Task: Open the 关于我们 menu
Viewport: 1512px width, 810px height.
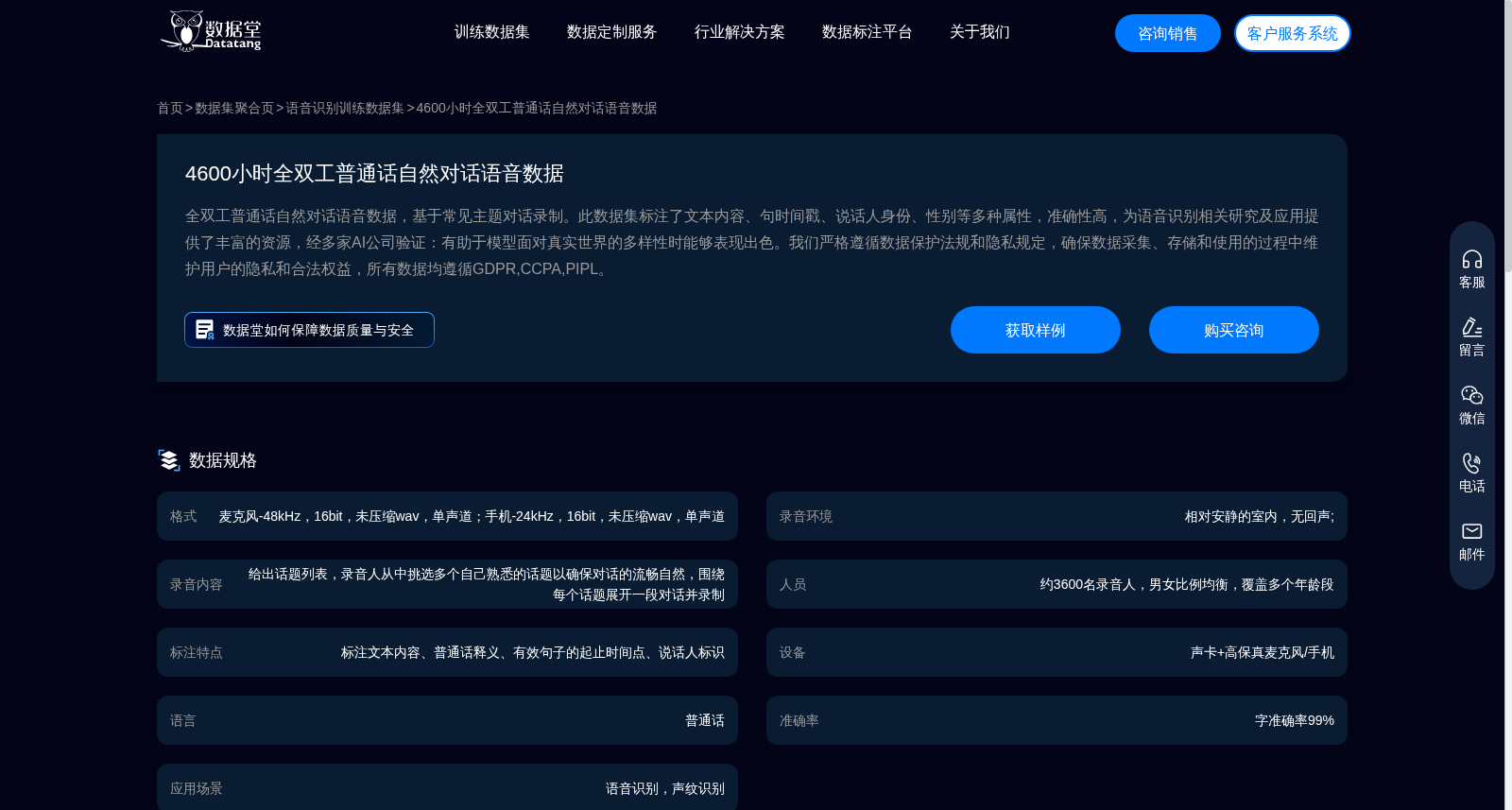Action: 979,32
